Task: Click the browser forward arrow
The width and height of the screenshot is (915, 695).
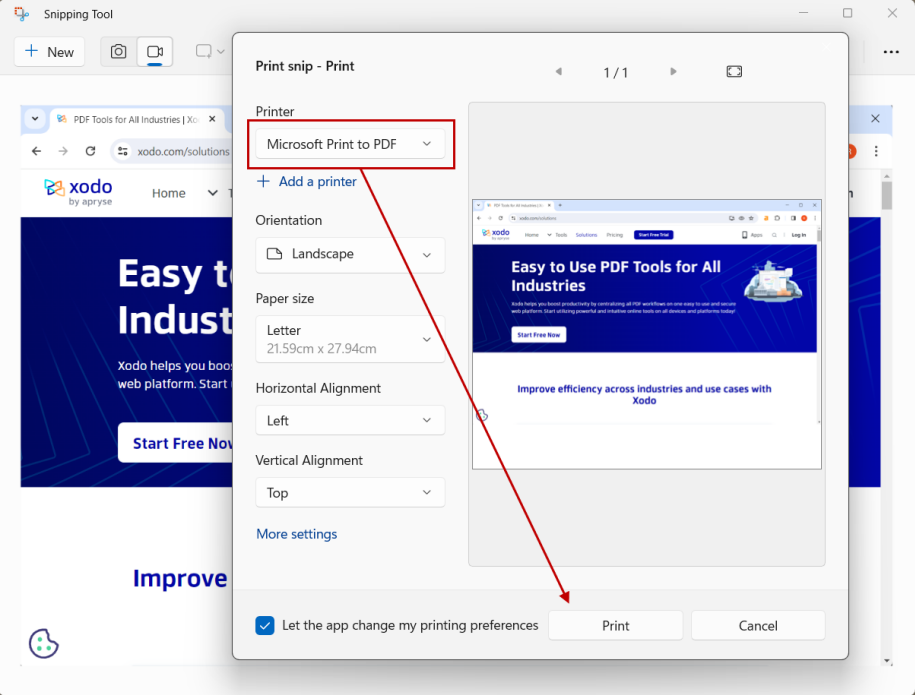Action: [x=64, y=151]
